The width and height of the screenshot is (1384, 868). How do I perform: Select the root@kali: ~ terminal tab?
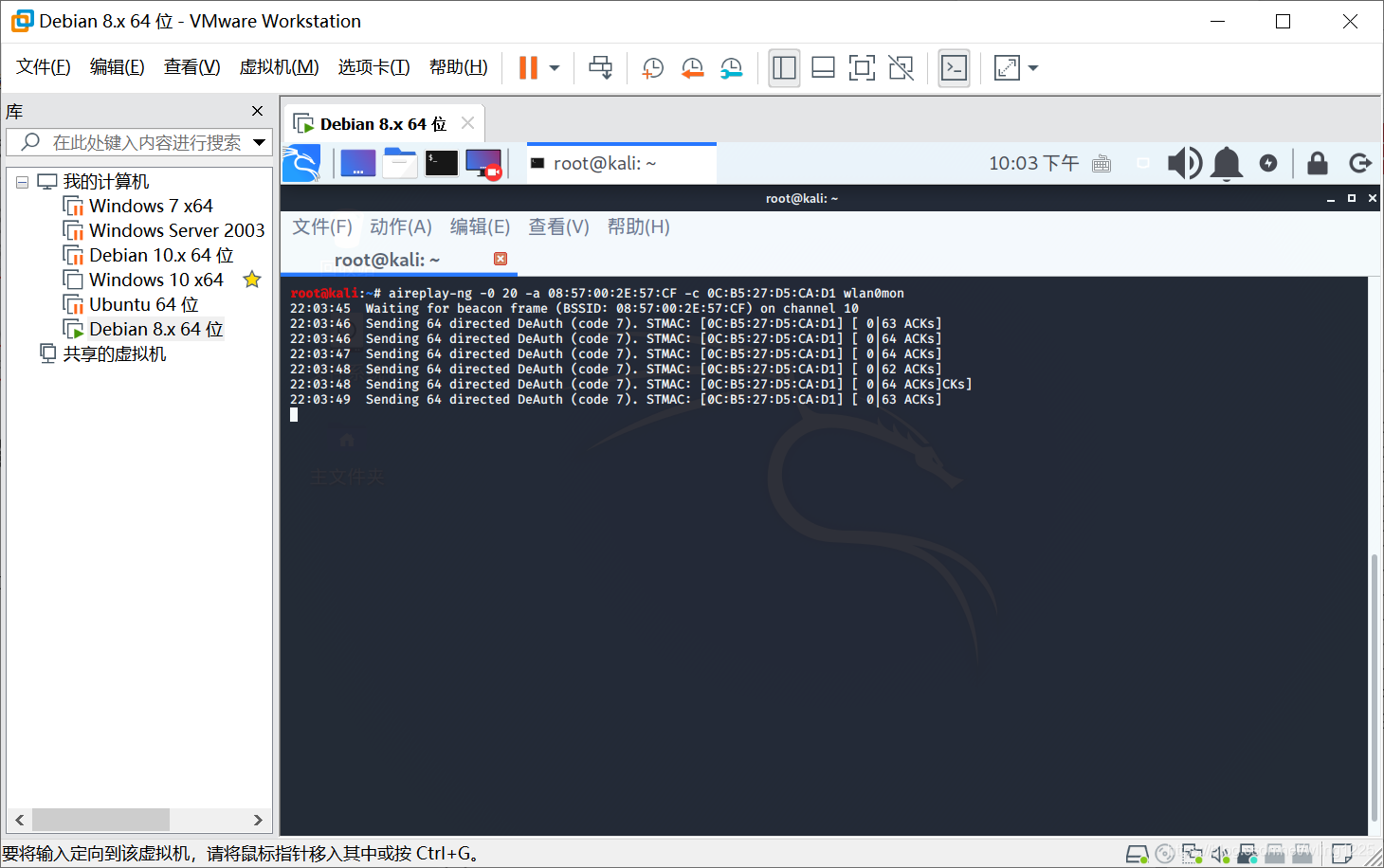point(387,260)
